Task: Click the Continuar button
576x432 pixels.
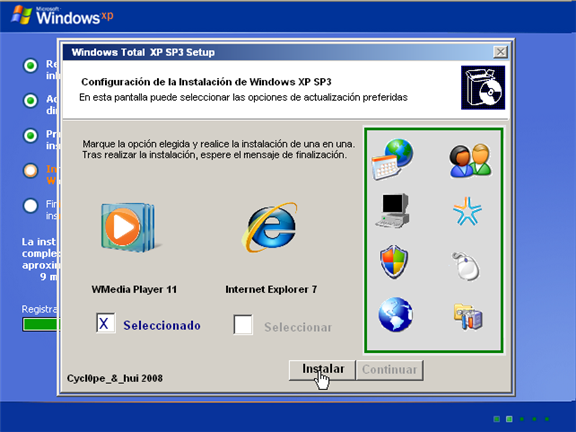Action: (x=389, y=370)
